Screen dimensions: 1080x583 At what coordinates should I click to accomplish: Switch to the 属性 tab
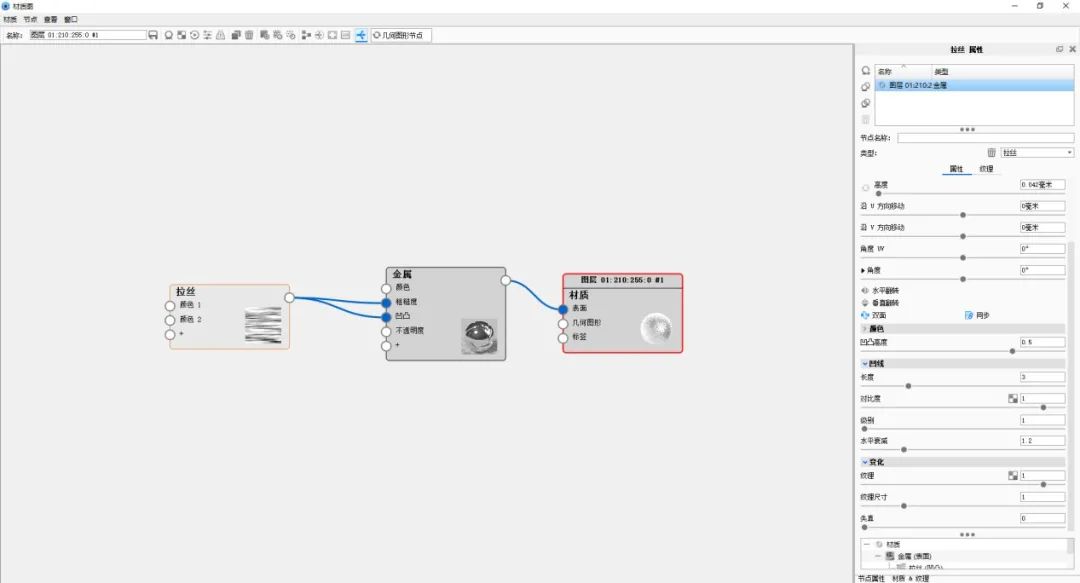956,169
